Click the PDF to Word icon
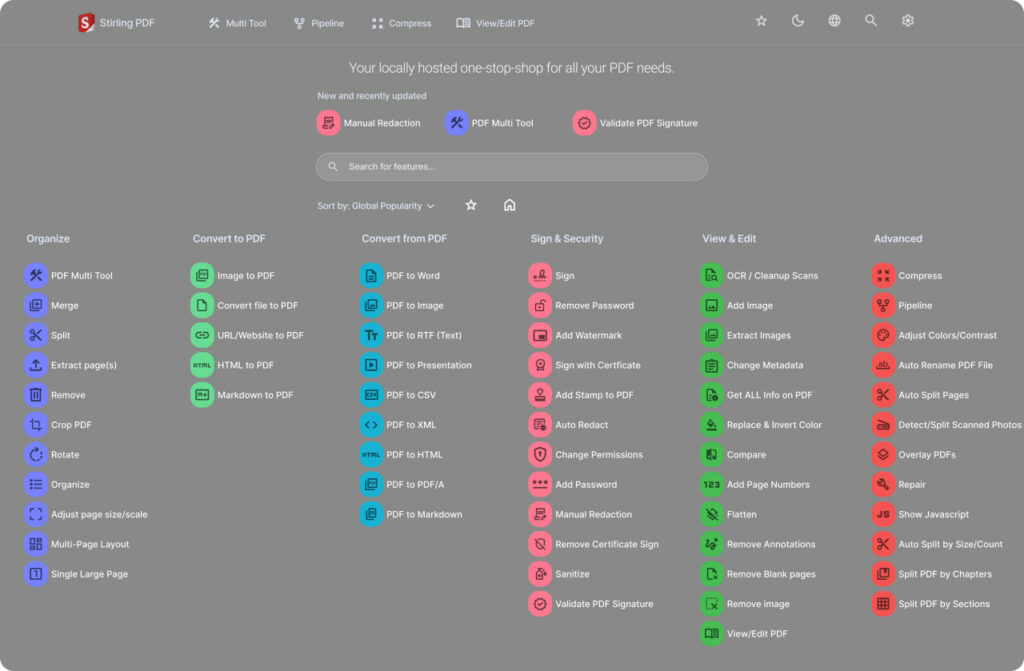Image resolution: width=1024 pixels, height=671 pixels. [371, 276]
